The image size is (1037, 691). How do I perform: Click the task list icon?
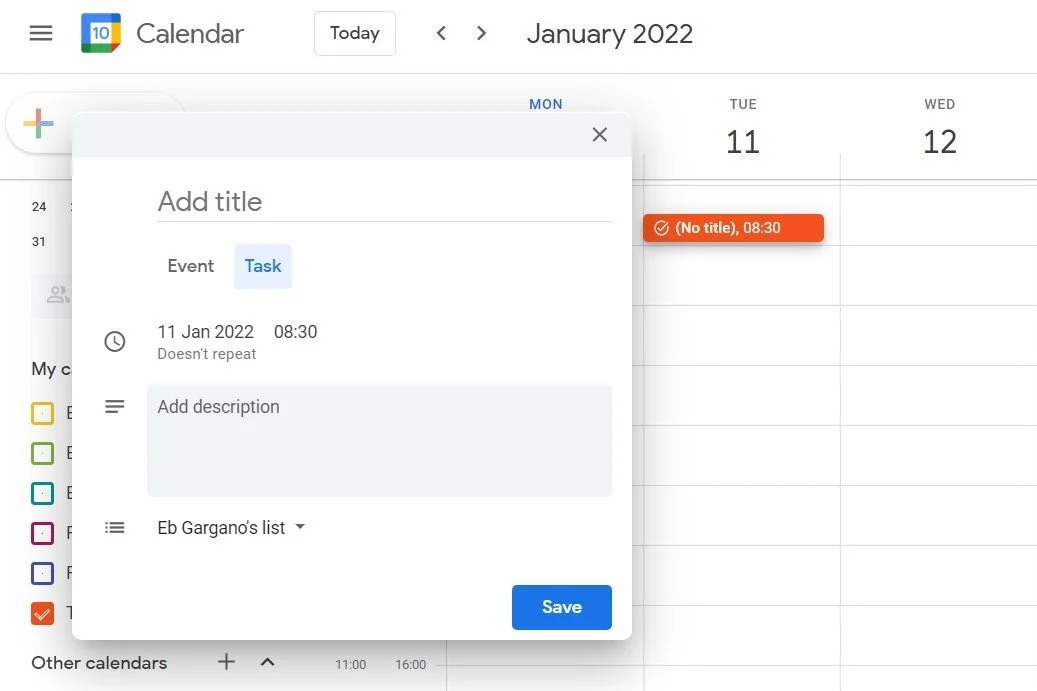click(115, 528)
